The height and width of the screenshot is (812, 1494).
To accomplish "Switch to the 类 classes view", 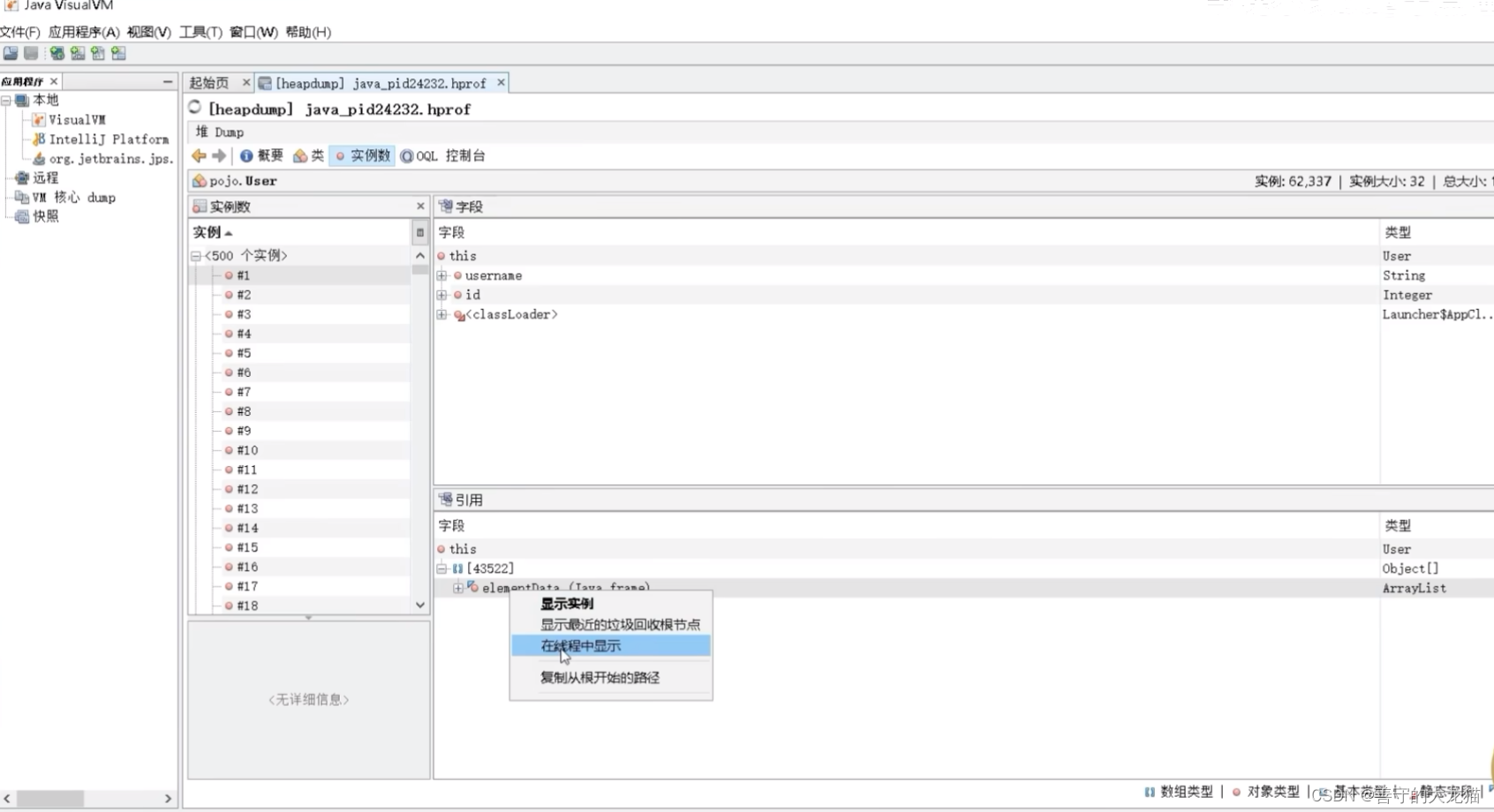I will point(309,156).
